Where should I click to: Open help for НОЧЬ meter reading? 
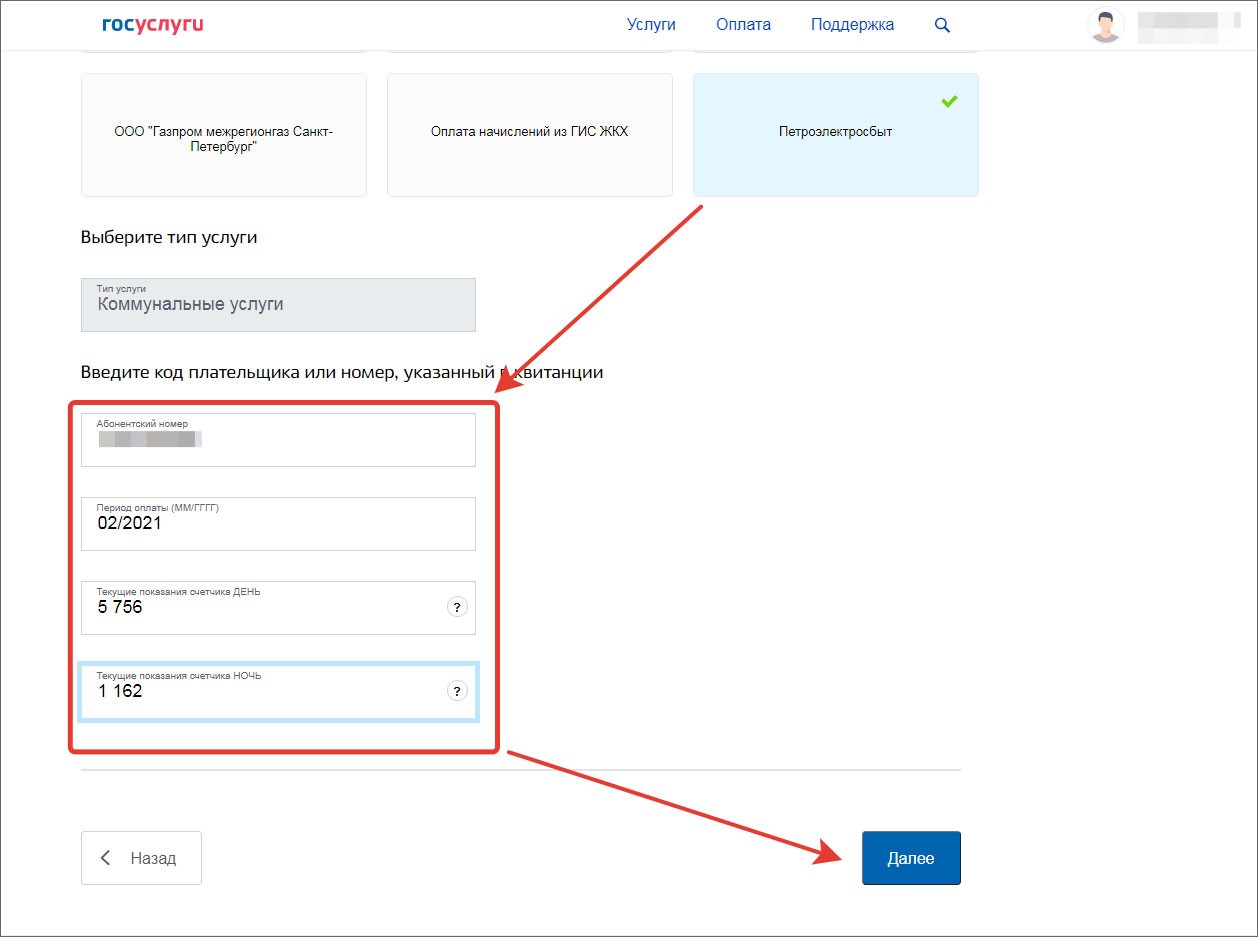pyautogui.click(x=457, y=691)
